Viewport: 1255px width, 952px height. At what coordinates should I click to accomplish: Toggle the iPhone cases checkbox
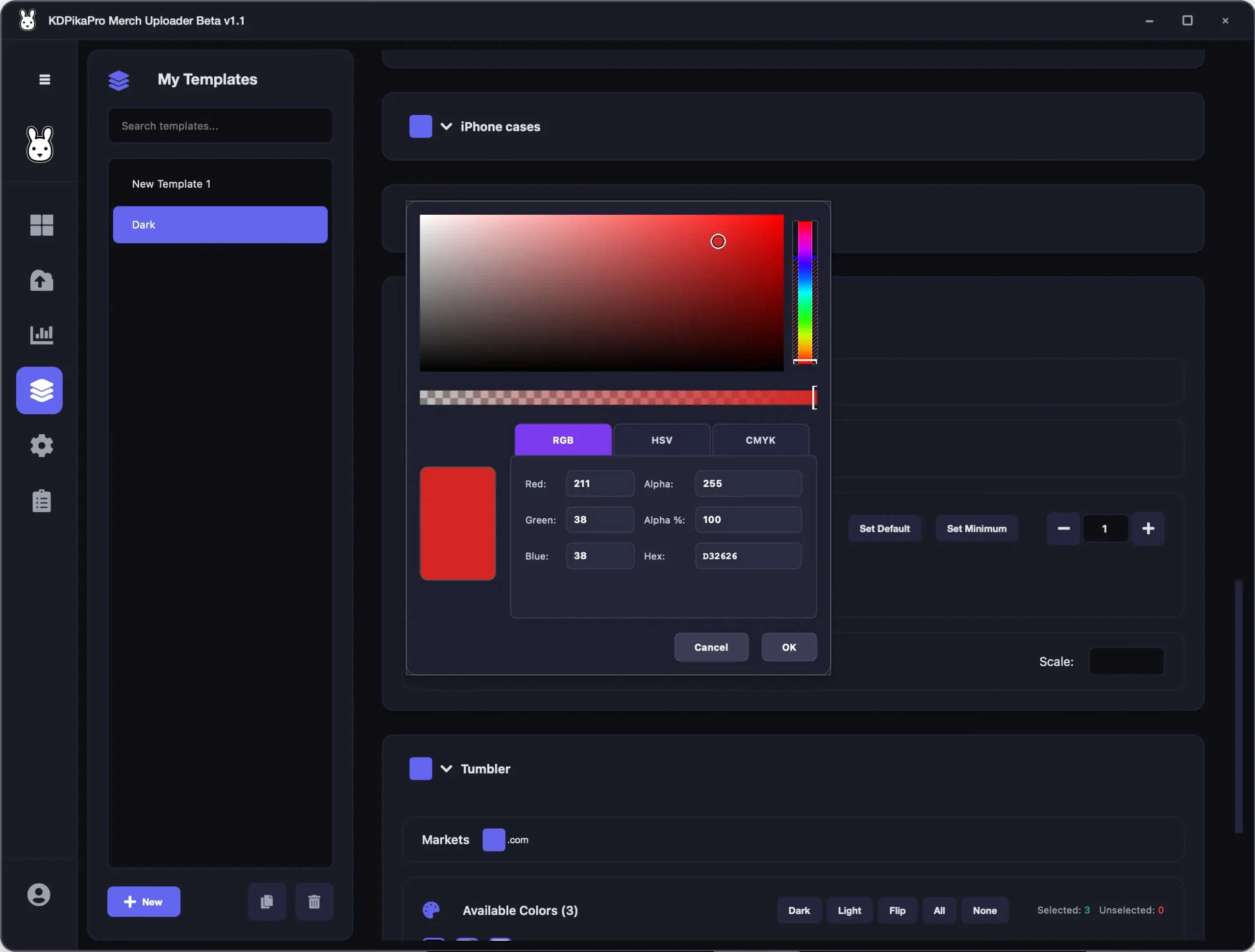pos(421,126)
